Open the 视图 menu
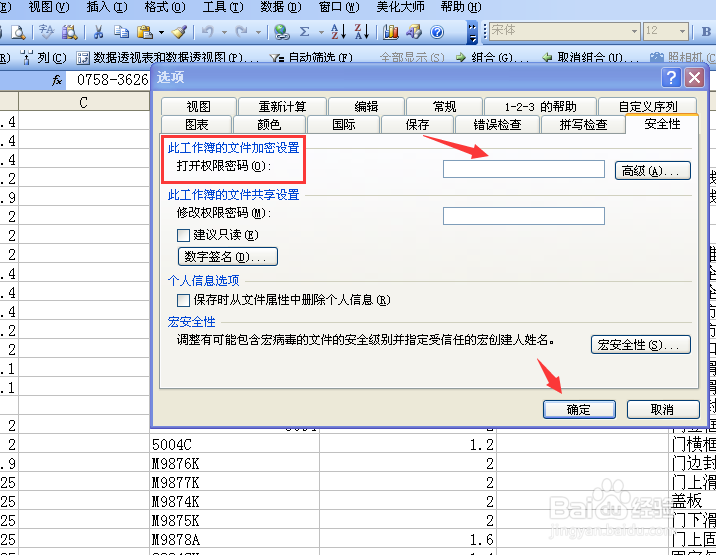This screenshot has width=716, height=555. (x=49, y=7)
